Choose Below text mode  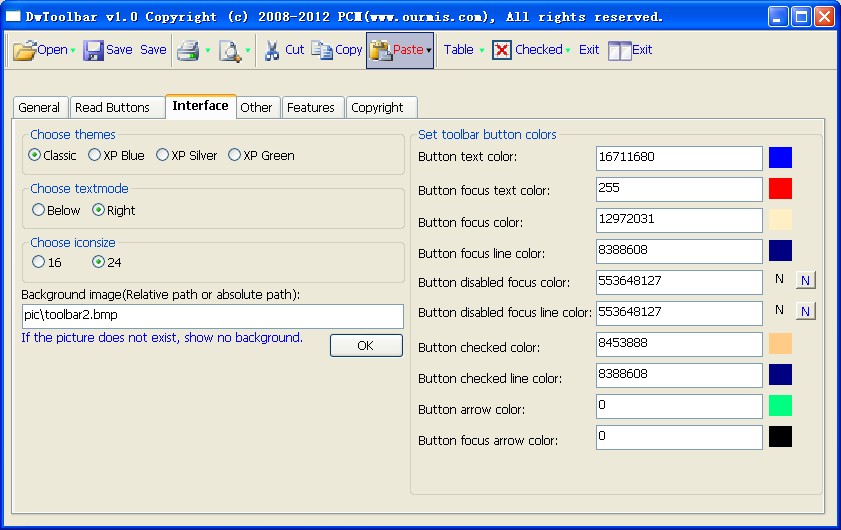click(38, 210)
